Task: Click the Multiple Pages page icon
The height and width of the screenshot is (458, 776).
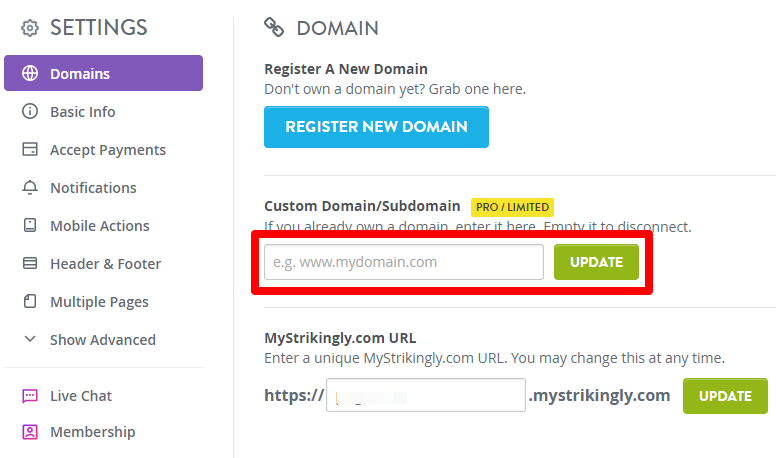Action: [x=30, y=301]
